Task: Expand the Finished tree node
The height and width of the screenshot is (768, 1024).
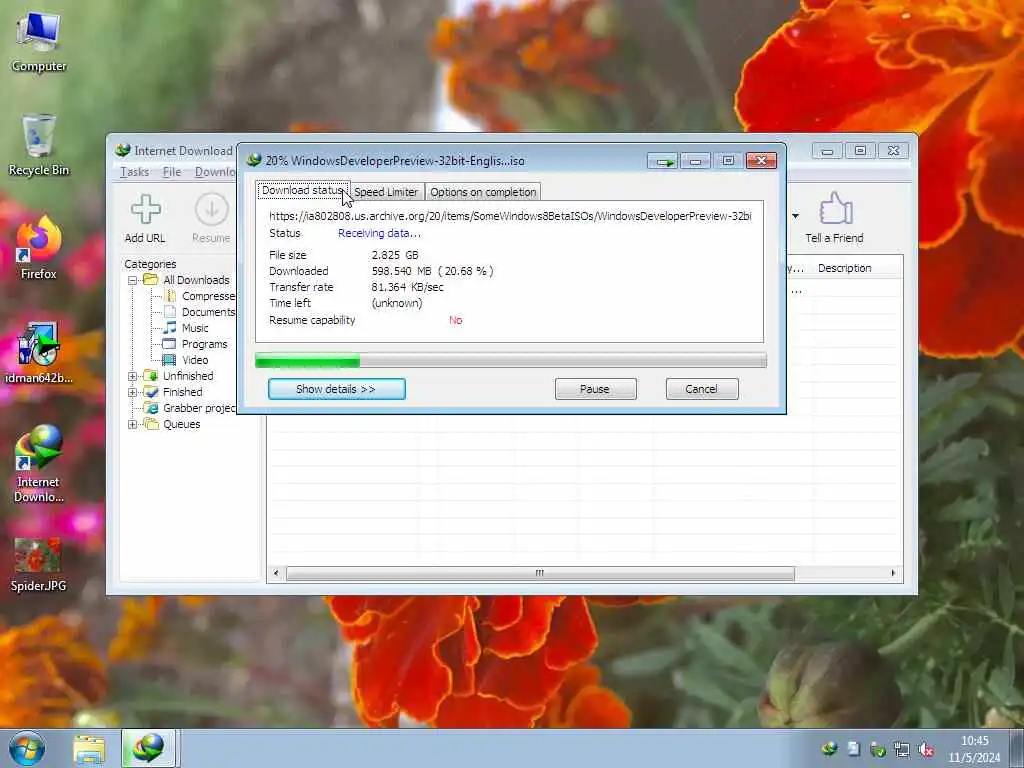Action: point(133,392)
